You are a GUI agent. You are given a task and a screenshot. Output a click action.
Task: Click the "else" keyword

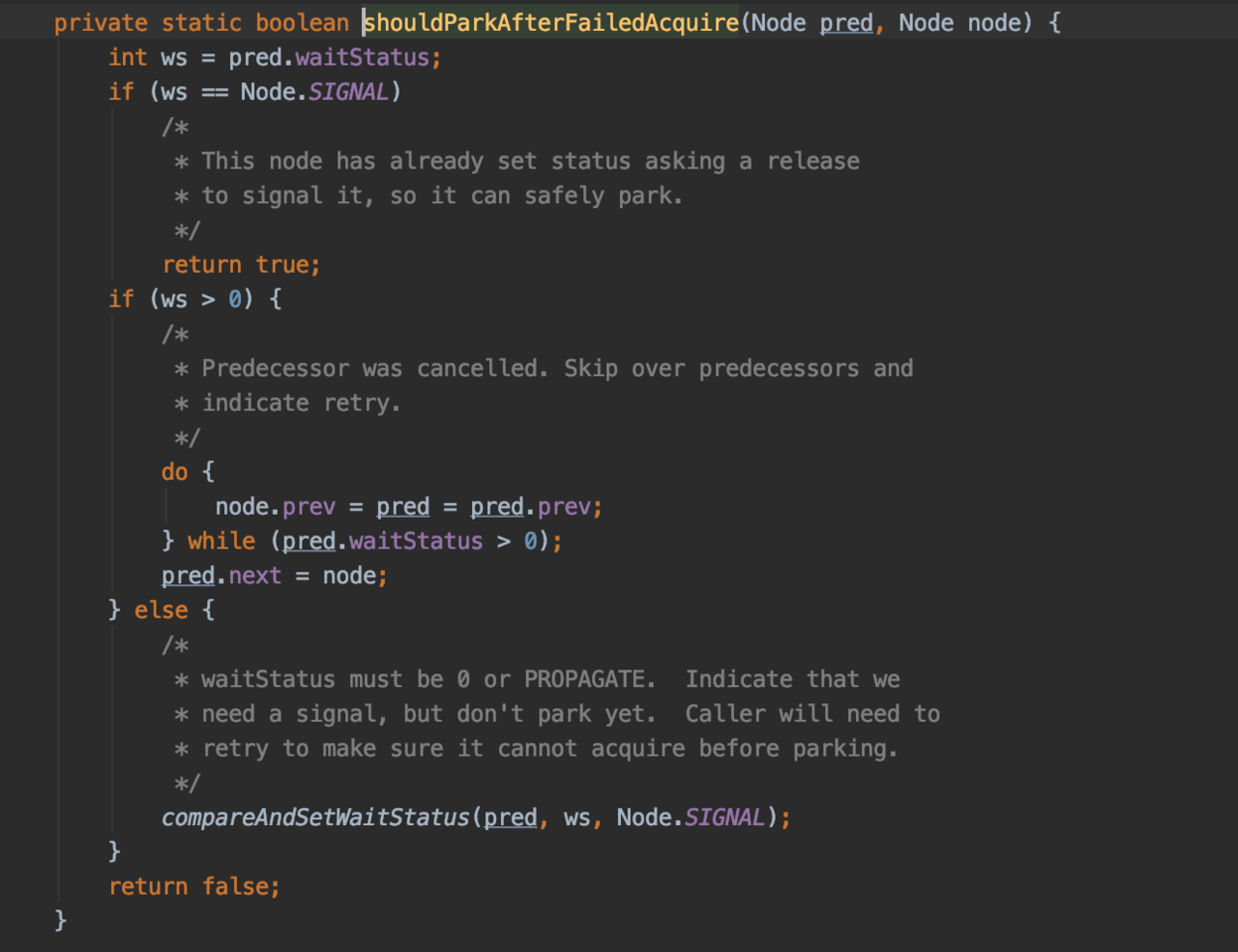pos(161,610)
